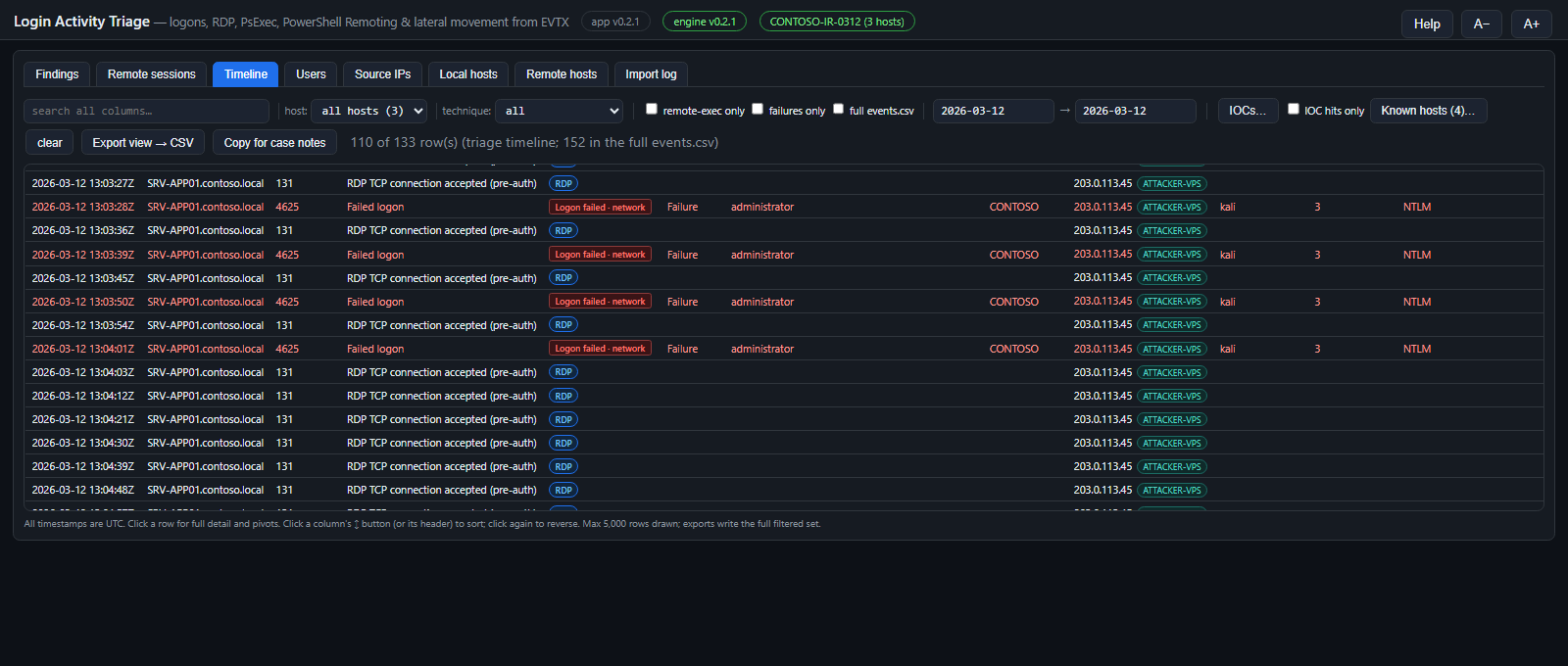This screenshot has width=1568, height=666.
Task: Click RDP tag in 13:03:36Z row
Action: [x=563, y=231]
